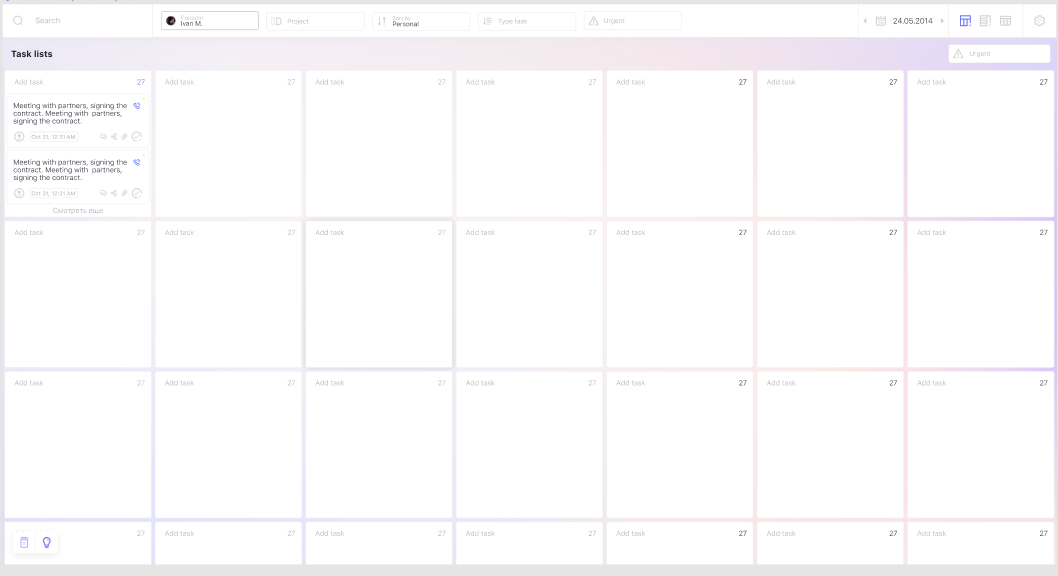Mark the first meeting task as complete

coord(137,137)
